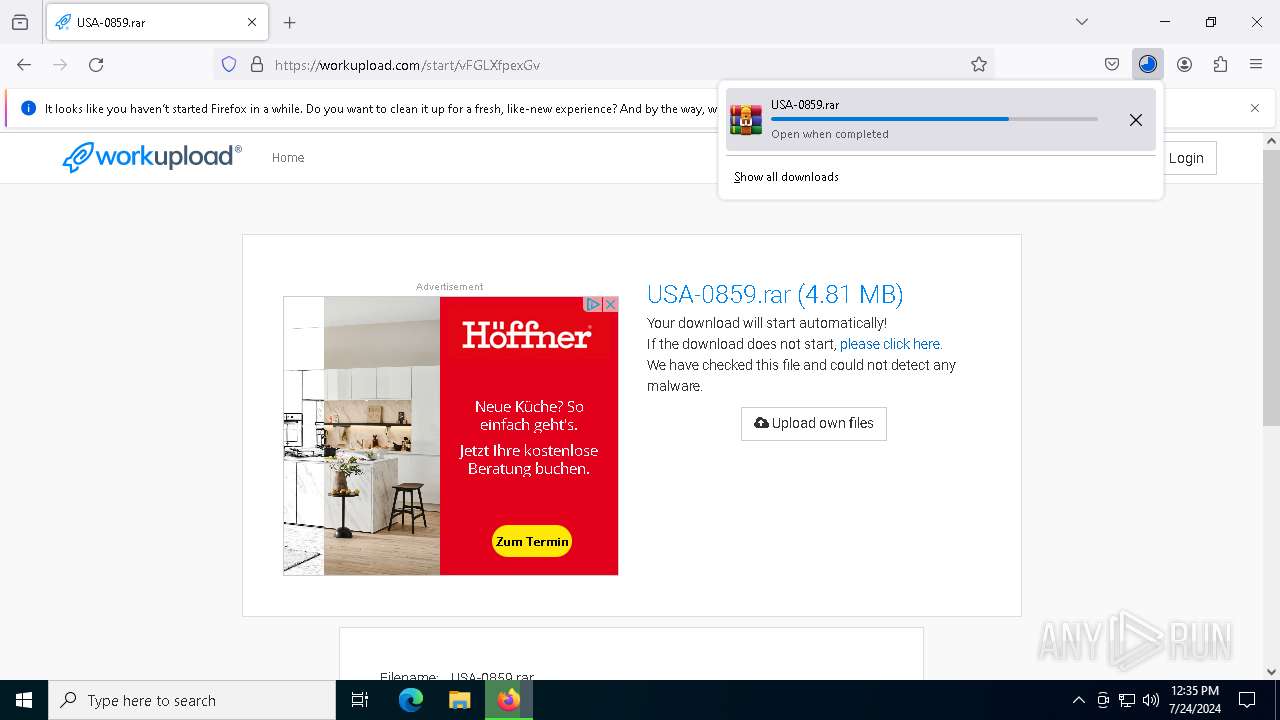Click the download progress bar
Screen dimensions: 1280x720
click(x=934, y=119)
